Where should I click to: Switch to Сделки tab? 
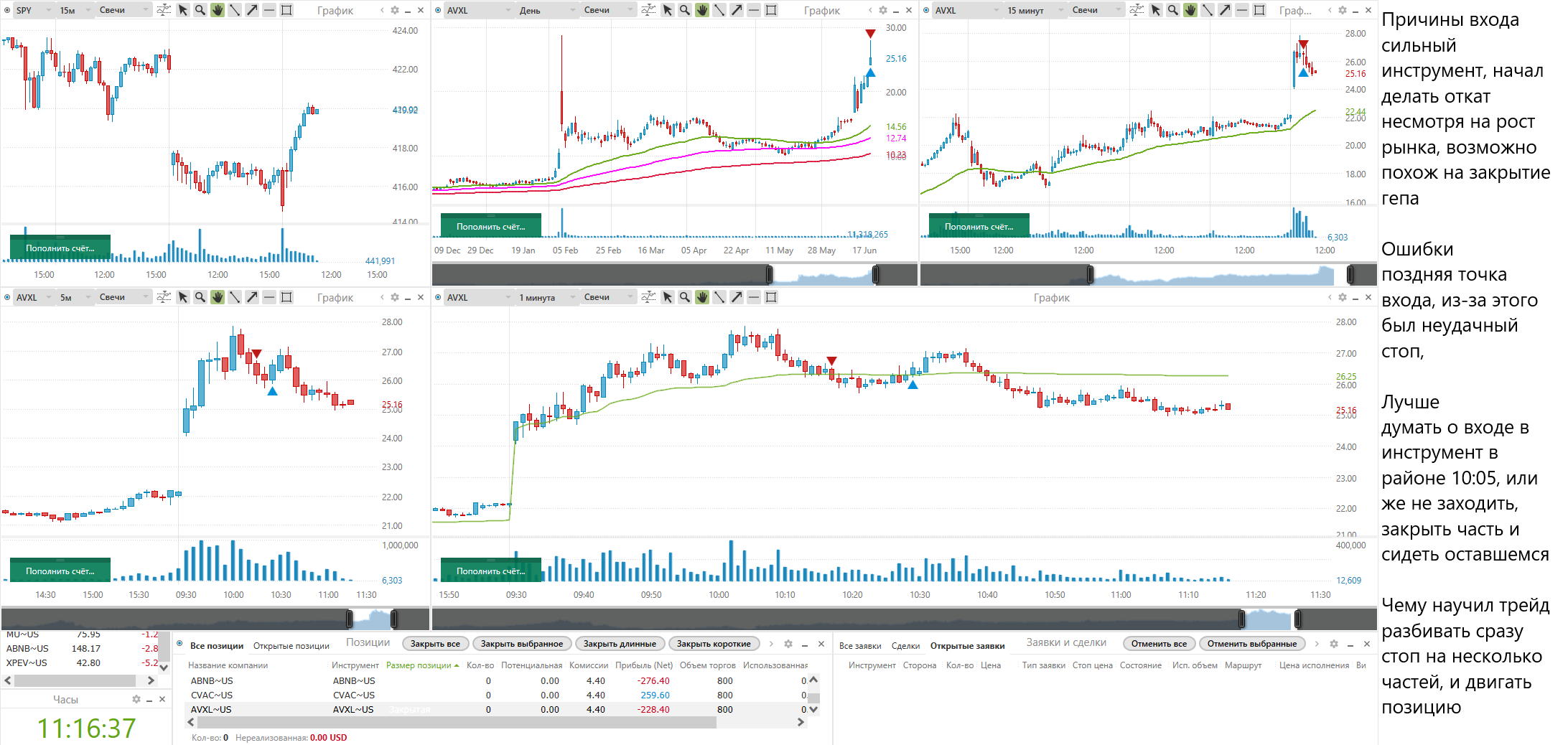[x=905, y=646]
